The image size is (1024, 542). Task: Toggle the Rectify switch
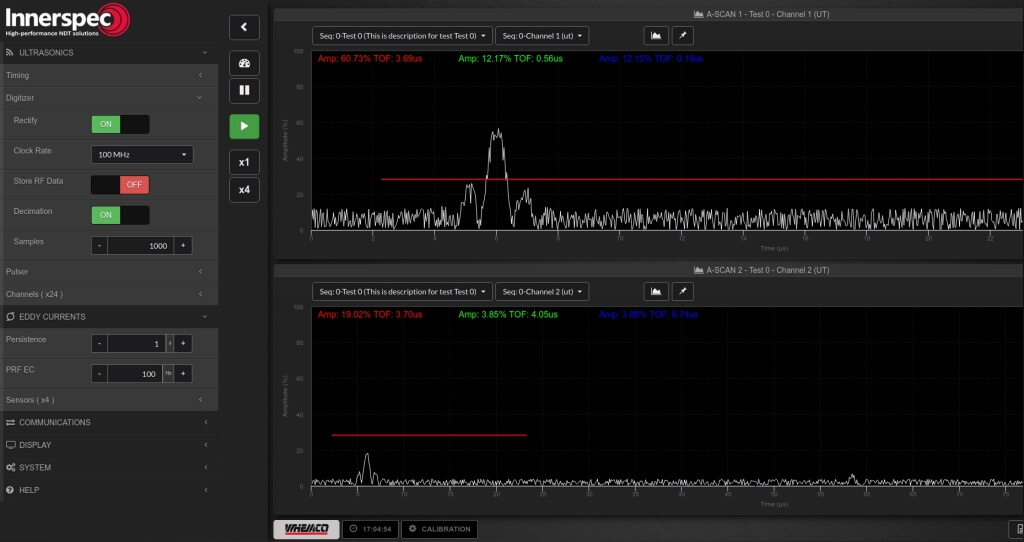(x=120, y=124)
